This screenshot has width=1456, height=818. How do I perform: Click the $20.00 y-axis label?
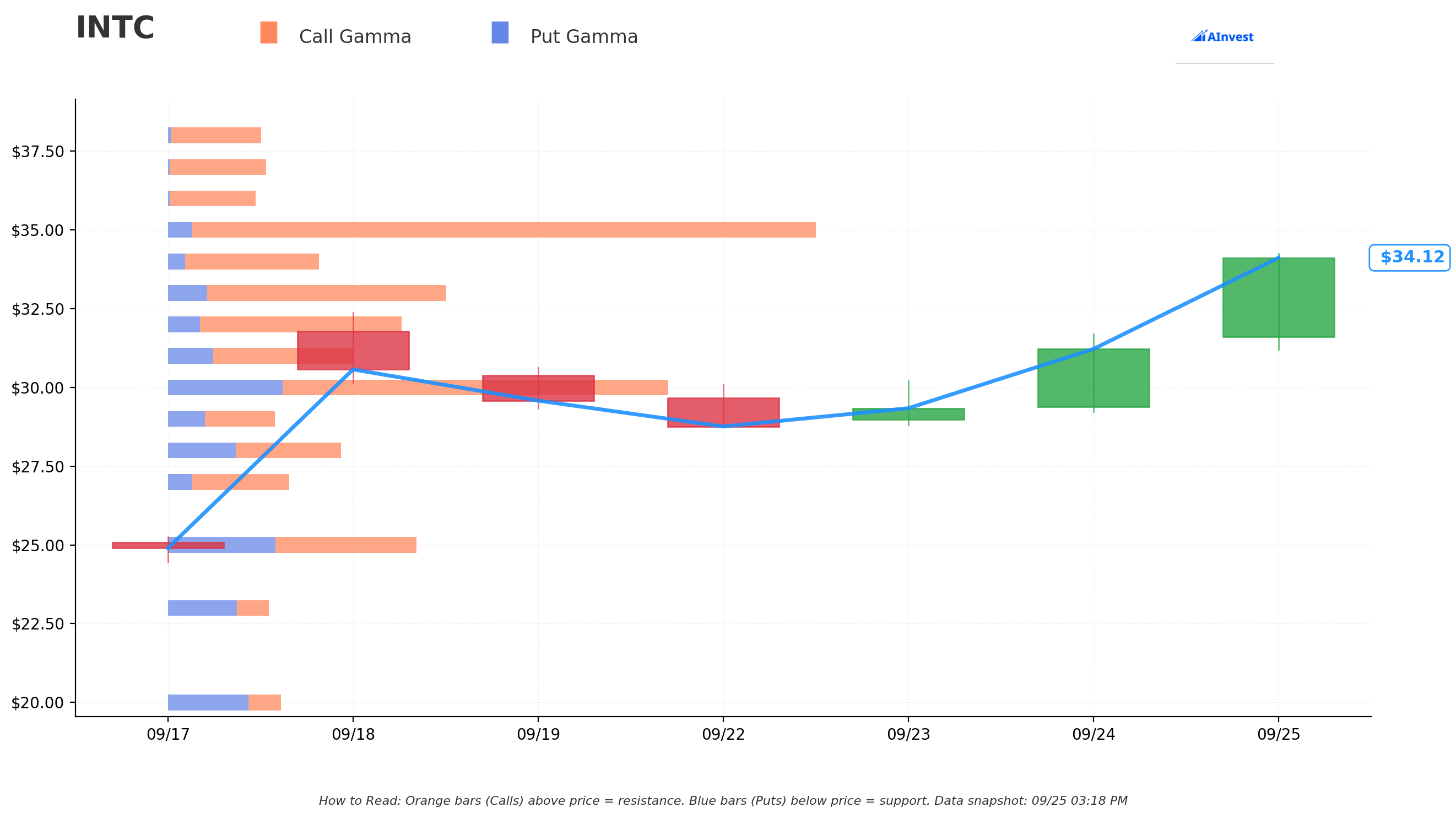(38, 703)
